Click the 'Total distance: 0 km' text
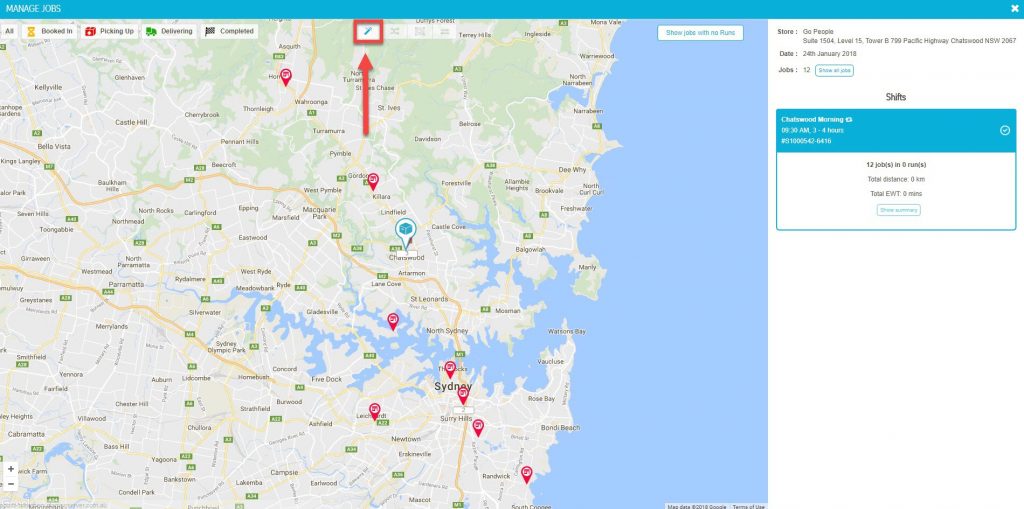The height and width of the screenshot is (509, 1024). click(x=896, y=179)
